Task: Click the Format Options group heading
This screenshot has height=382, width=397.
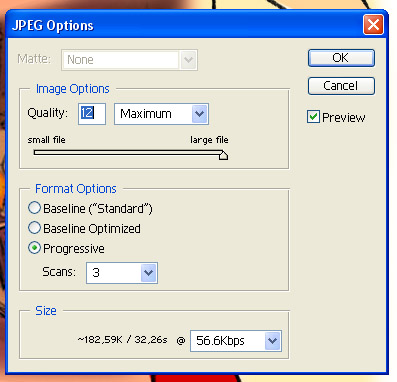Action: click(x=76, y=189)
